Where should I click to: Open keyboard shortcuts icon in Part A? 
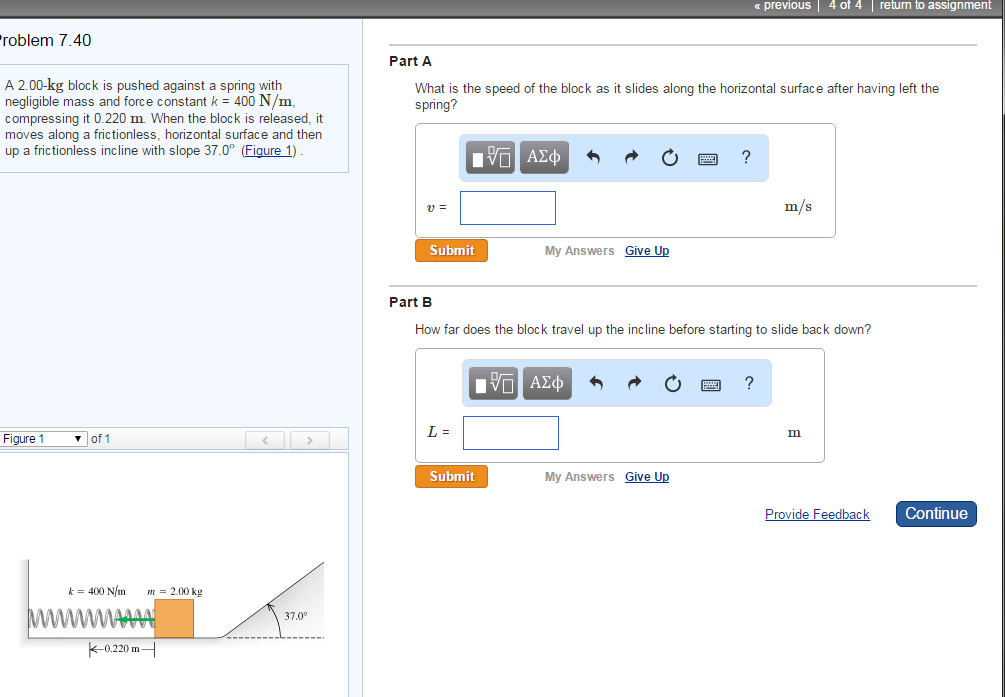click(708, 157)
